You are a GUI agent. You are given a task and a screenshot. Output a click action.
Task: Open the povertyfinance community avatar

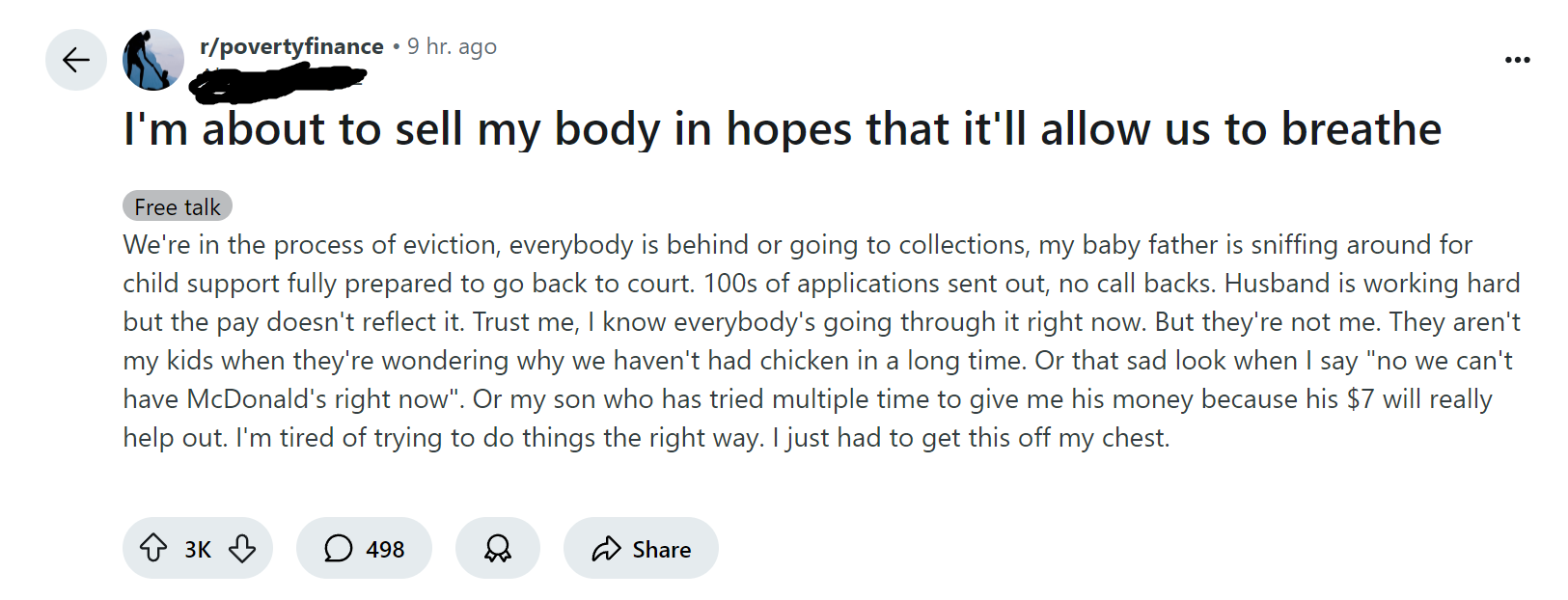(153, 60)
